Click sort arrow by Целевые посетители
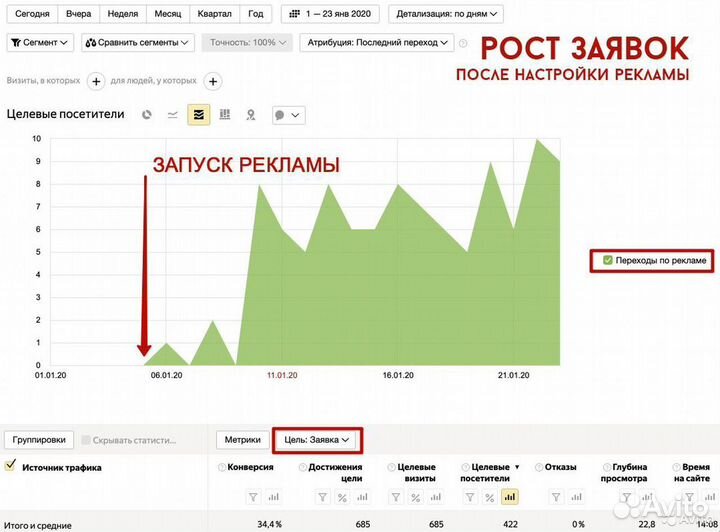 tap(517, 467)
